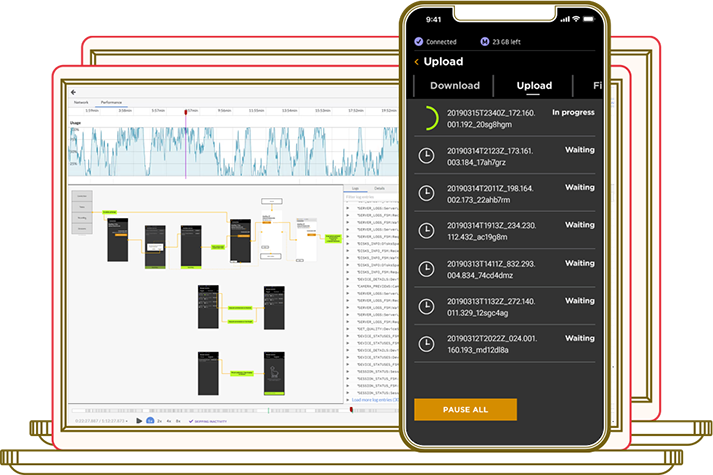Select the Upload tab on phone
The image size is (713, 475).
(534, 85)
